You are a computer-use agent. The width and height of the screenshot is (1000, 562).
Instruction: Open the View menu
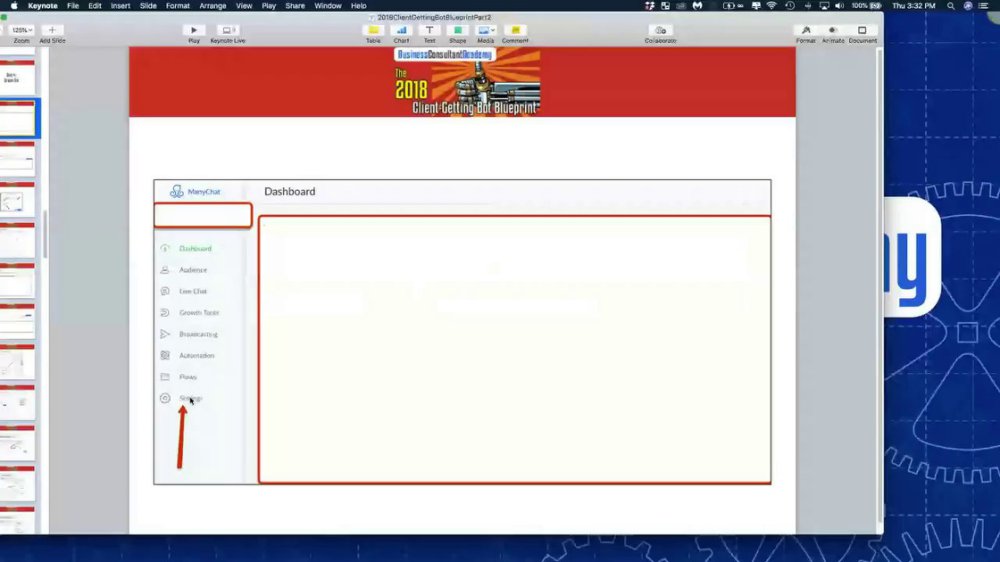(244, 6)
